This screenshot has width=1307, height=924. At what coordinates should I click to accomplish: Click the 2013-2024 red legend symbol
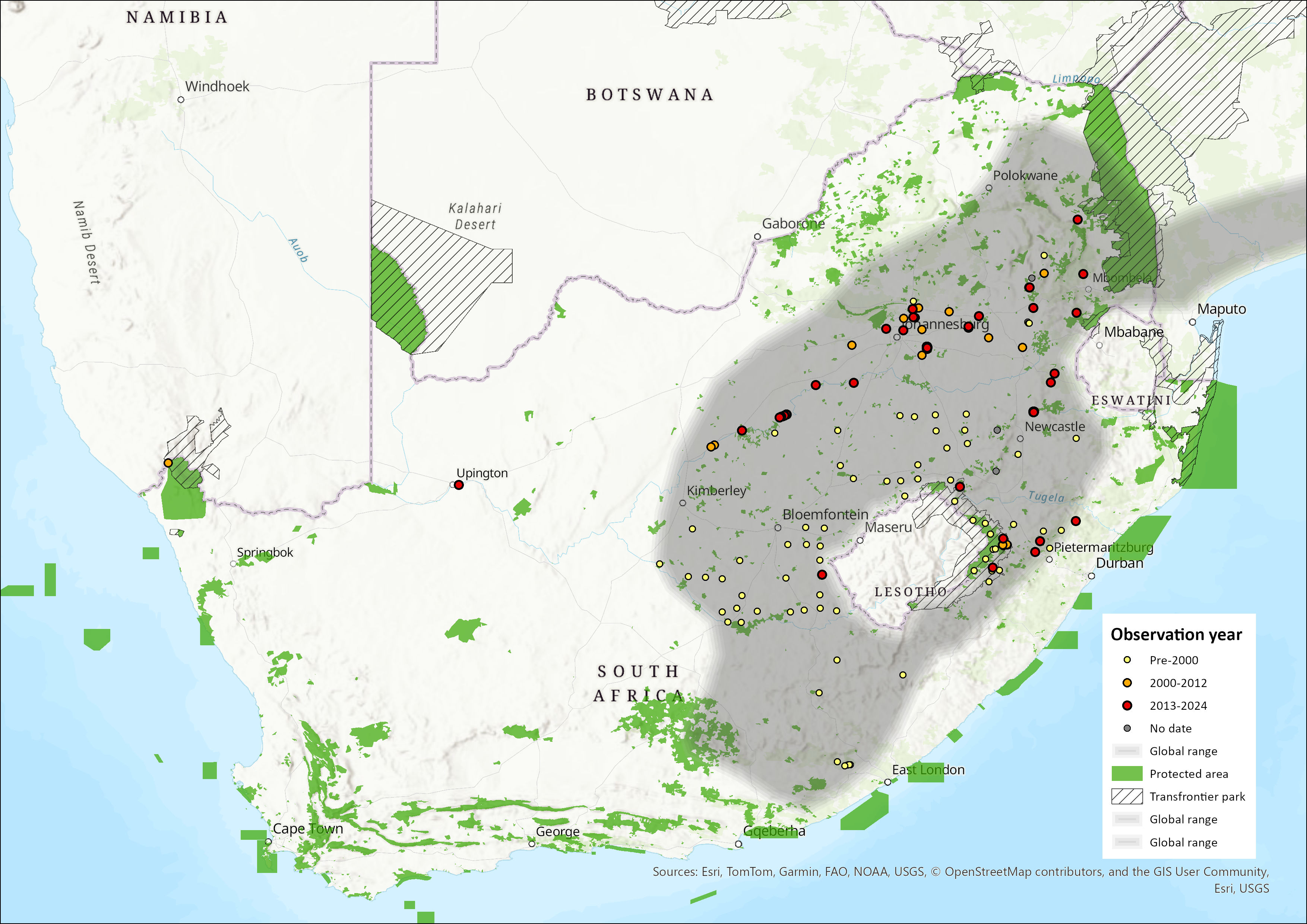[1127, 706]
